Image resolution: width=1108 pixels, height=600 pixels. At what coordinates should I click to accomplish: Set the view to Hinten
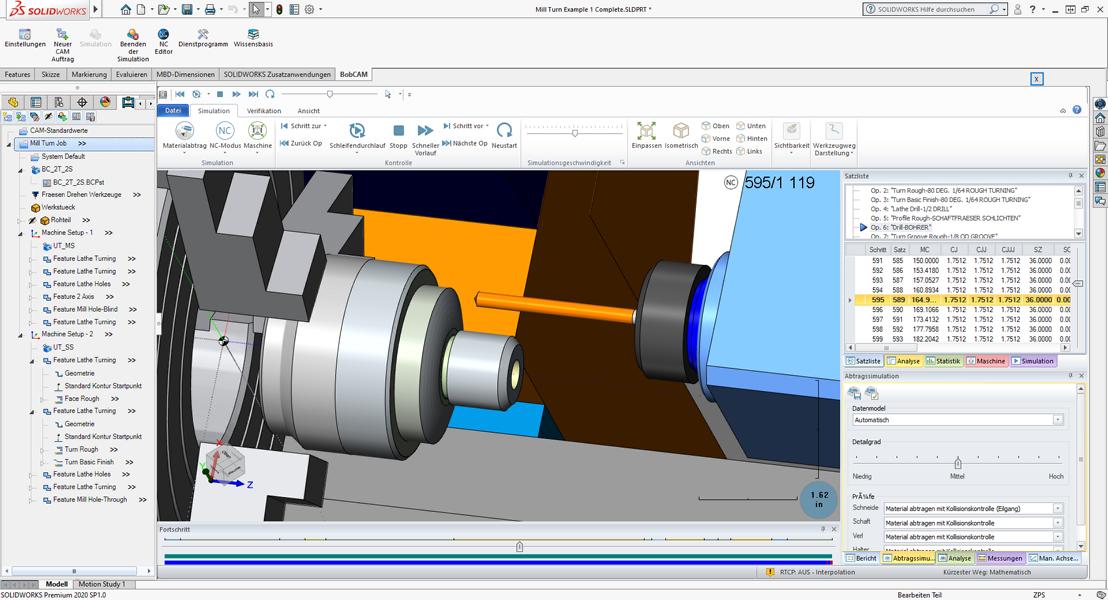(752, 139)
